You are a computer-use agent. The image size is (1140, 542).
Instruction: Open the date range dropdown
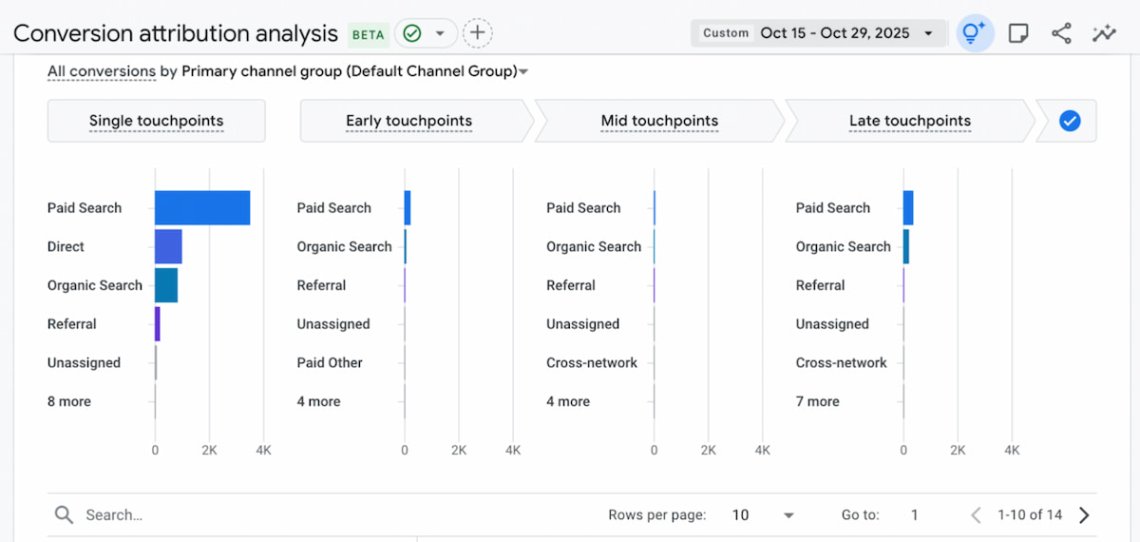[x=819, y=33]
